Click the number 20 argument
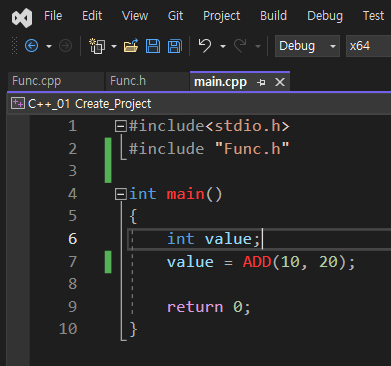Screen dimensions: 391x366 coord(328,262)
